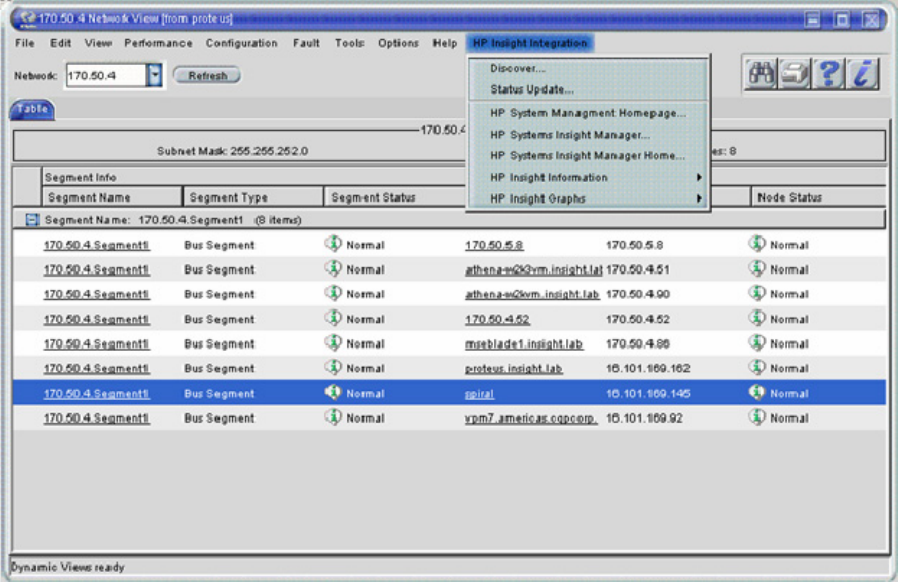898x582 pixels.
Task: Open the athena-w2kvm.insight.lab node link
Action: (x=531, y=294)
